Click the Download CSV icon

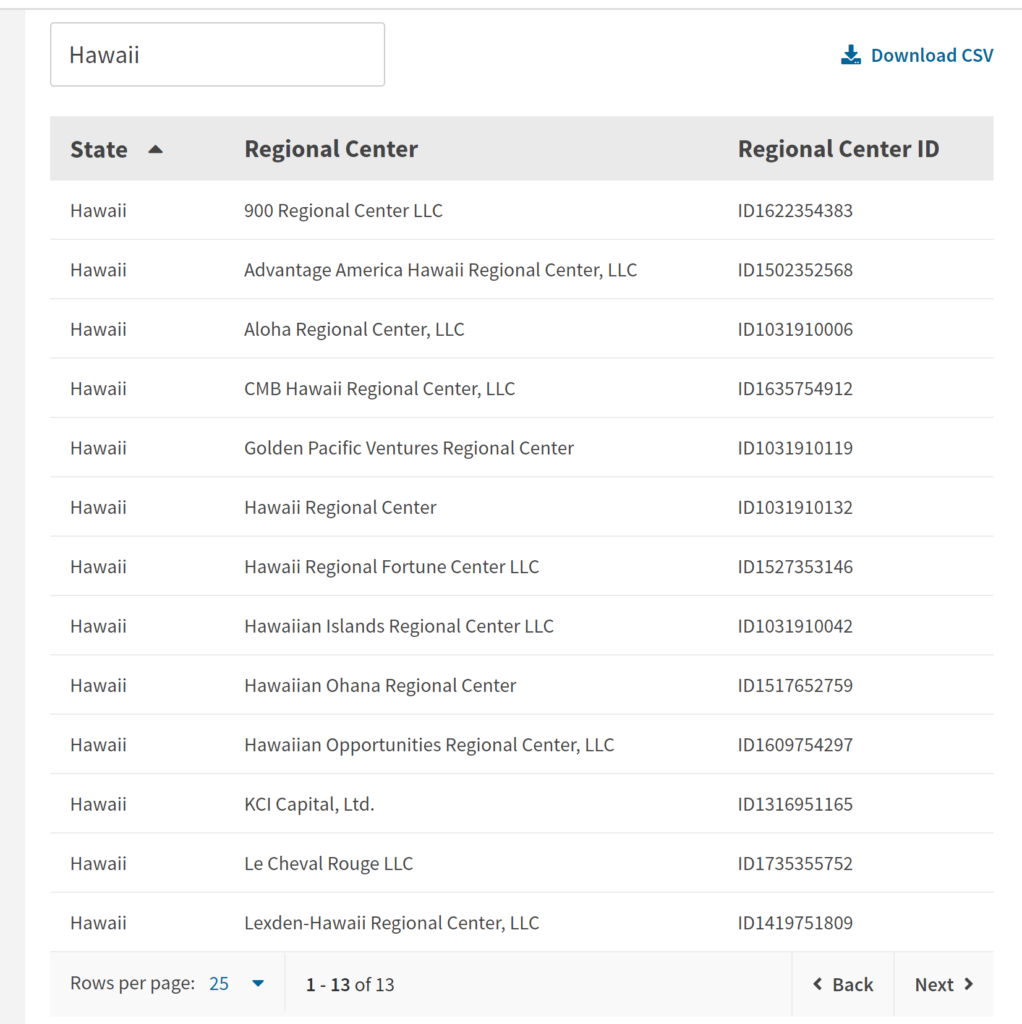click(x=850, y=55)
